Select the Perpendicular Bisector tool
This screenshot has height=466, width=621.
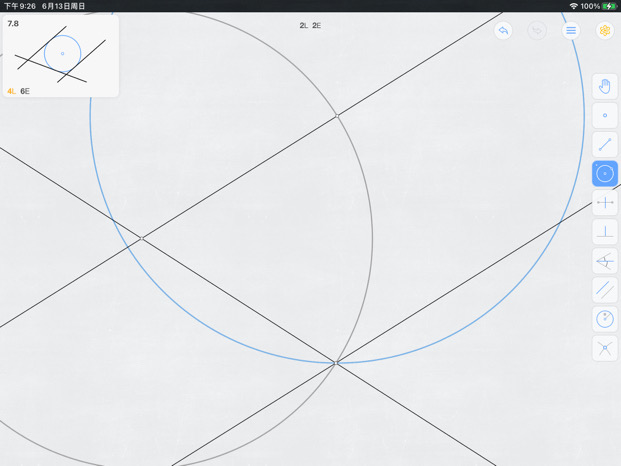[x=605, y=203]
